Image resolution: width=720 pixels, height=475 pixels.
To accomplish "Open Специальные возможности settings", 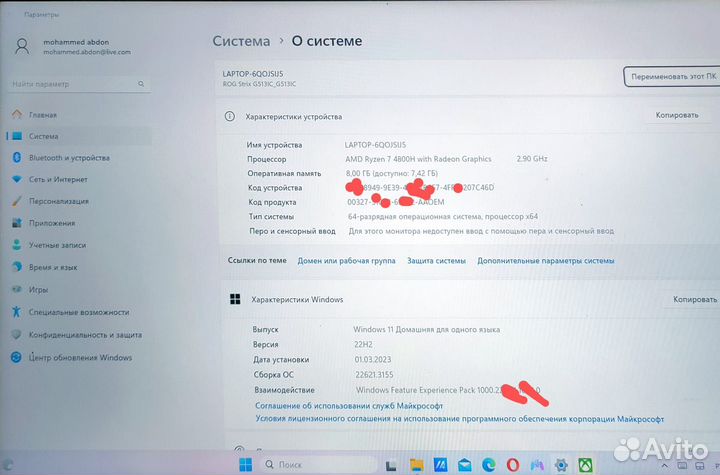I will (x=78, y=312).
